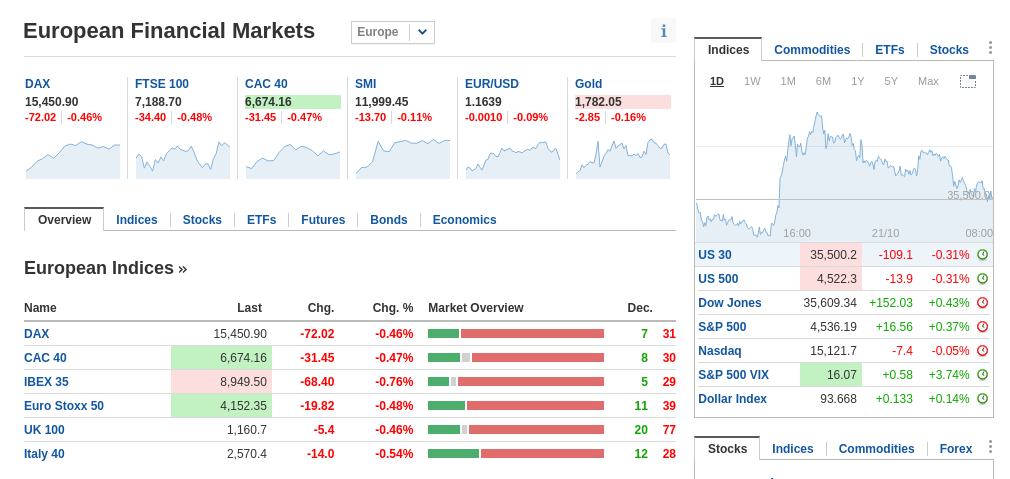Click the clock icon for S&P 500 VIX

pos(982,375)
